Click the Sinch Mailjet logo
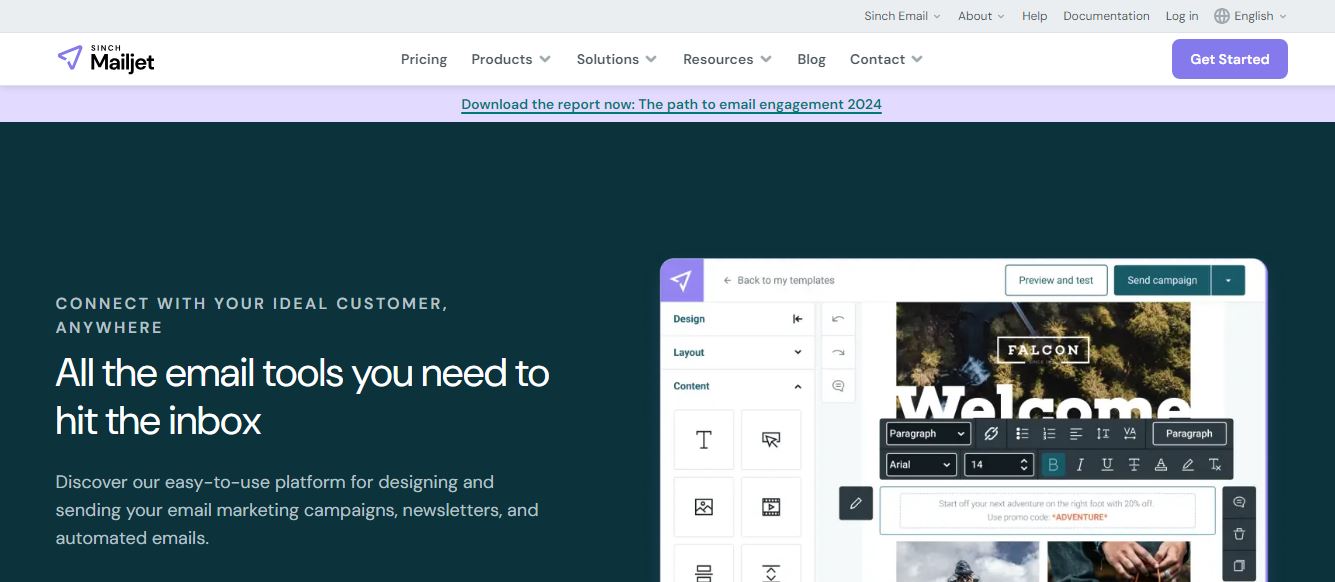The height and width of the screenshot is (582, 1335). 106,59
